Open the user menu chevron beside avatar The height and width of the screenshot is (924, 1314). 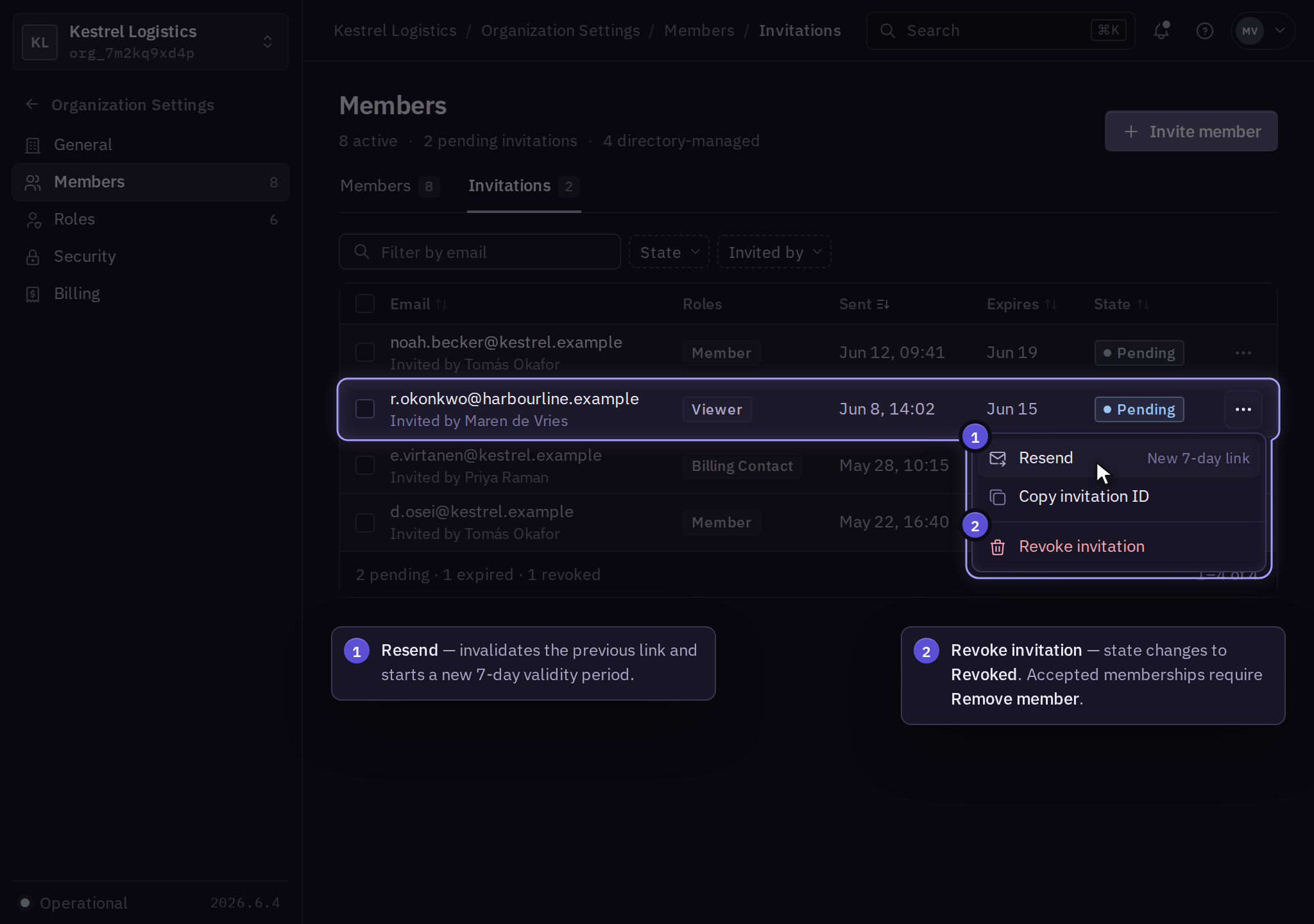(1279, 30)
